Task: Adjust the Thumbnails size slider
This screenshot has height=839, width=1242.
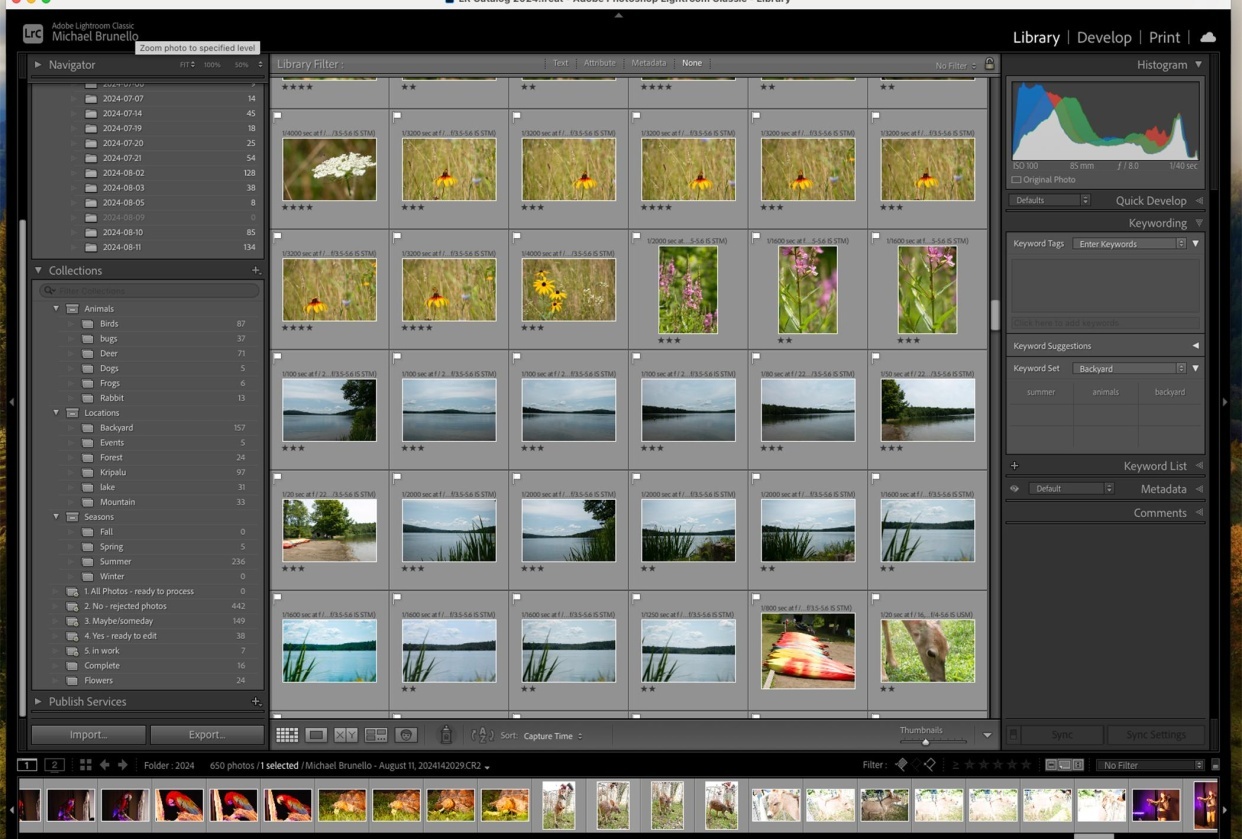Action: click(925, 742)
